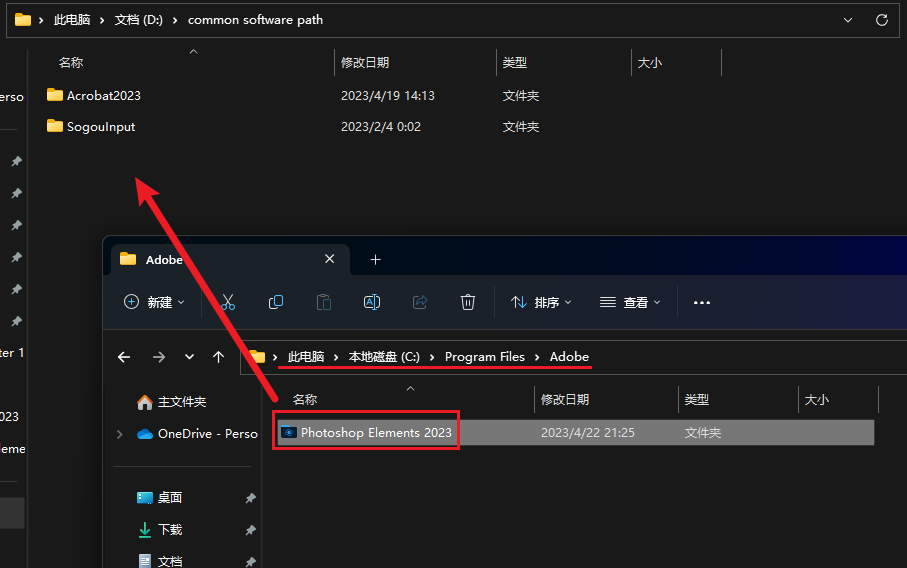Click the date 2023/2/4 0:02
The height and width of the screenshot is (568, 907).
click(381, 127)
